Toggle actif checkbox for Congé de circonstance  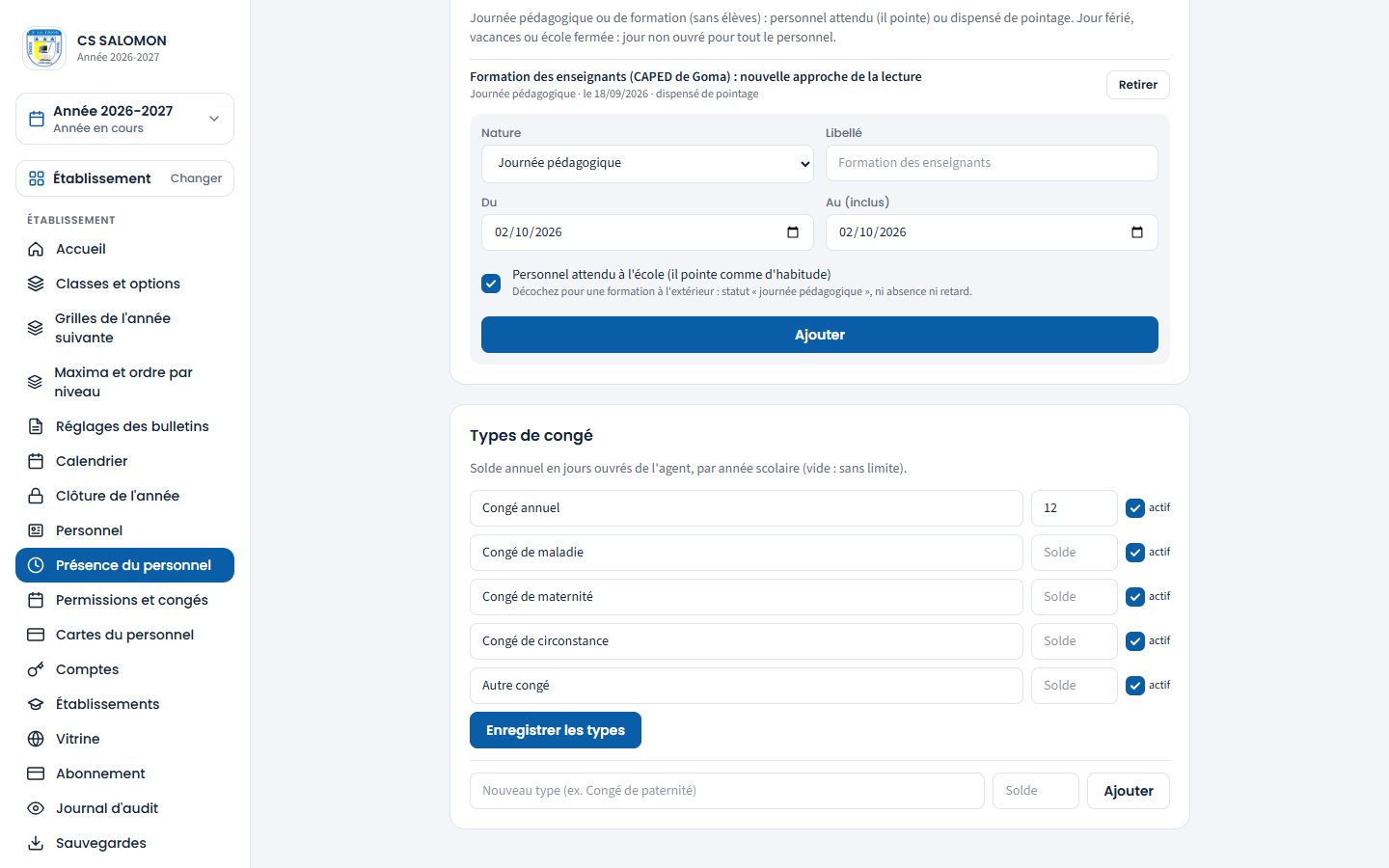point(1135,641)
